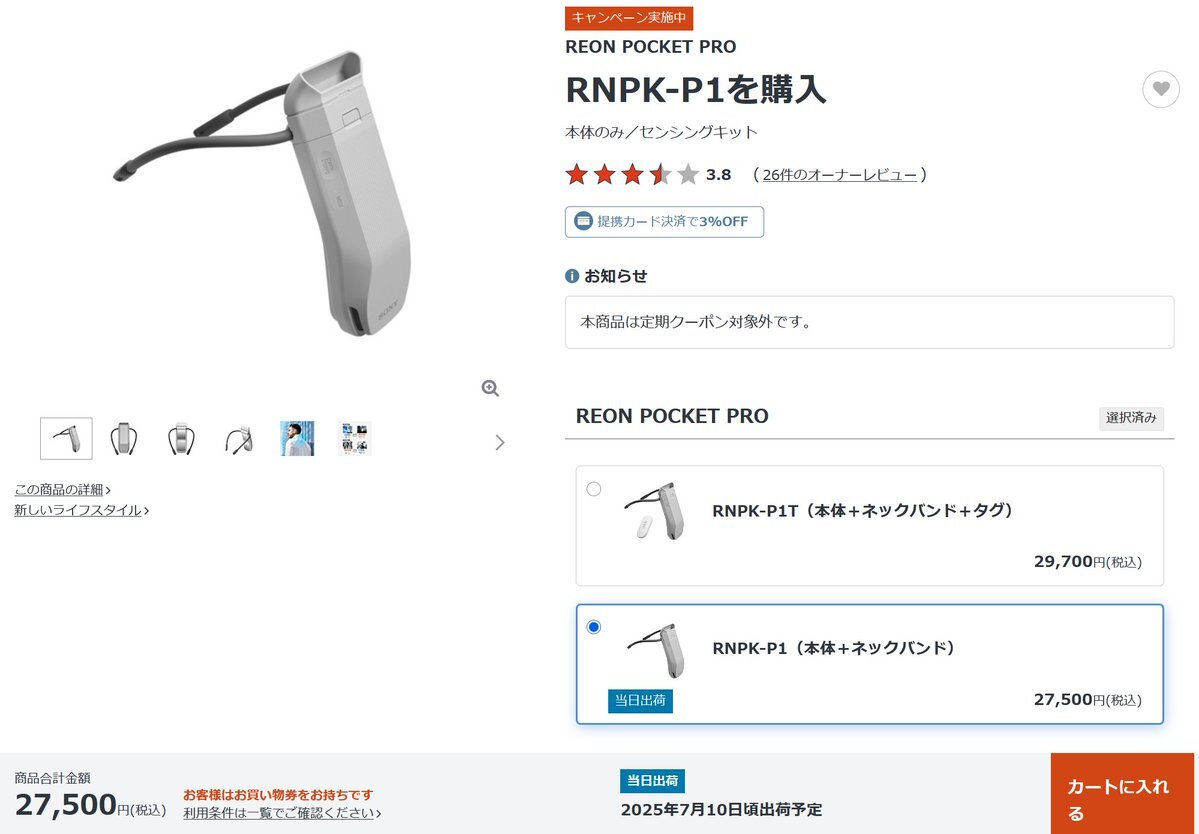The height and width of the screenshot is (834, 1199).
Task: Click the magnifier zoom icon under product image
Action: click(x=490, y=388)
